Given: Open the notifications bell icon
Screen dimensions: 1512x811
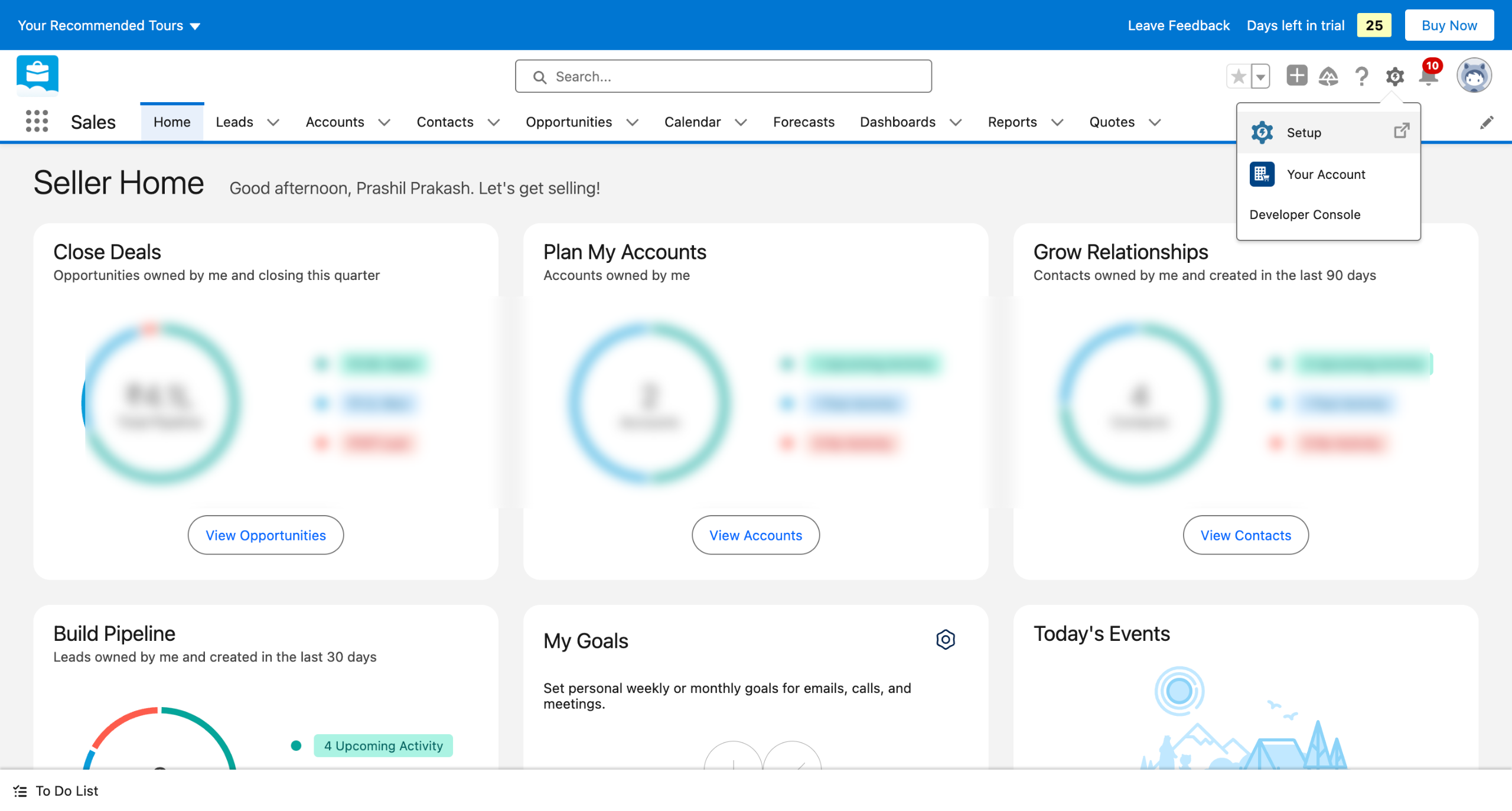Looking at the screenshot, I should [1428, 77].
